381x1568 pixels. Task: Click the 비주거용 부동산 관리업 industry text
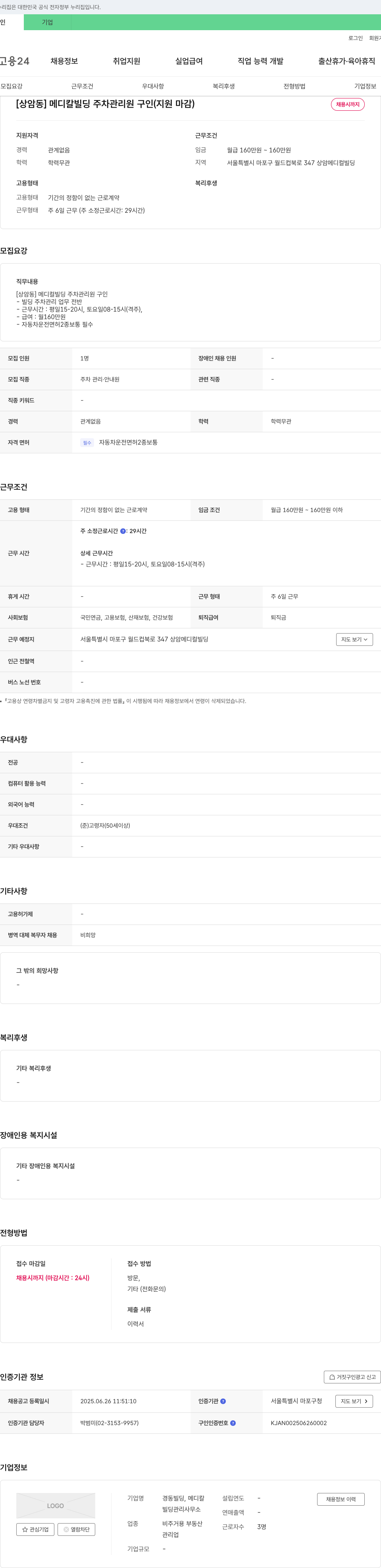tap(182, 1528)
